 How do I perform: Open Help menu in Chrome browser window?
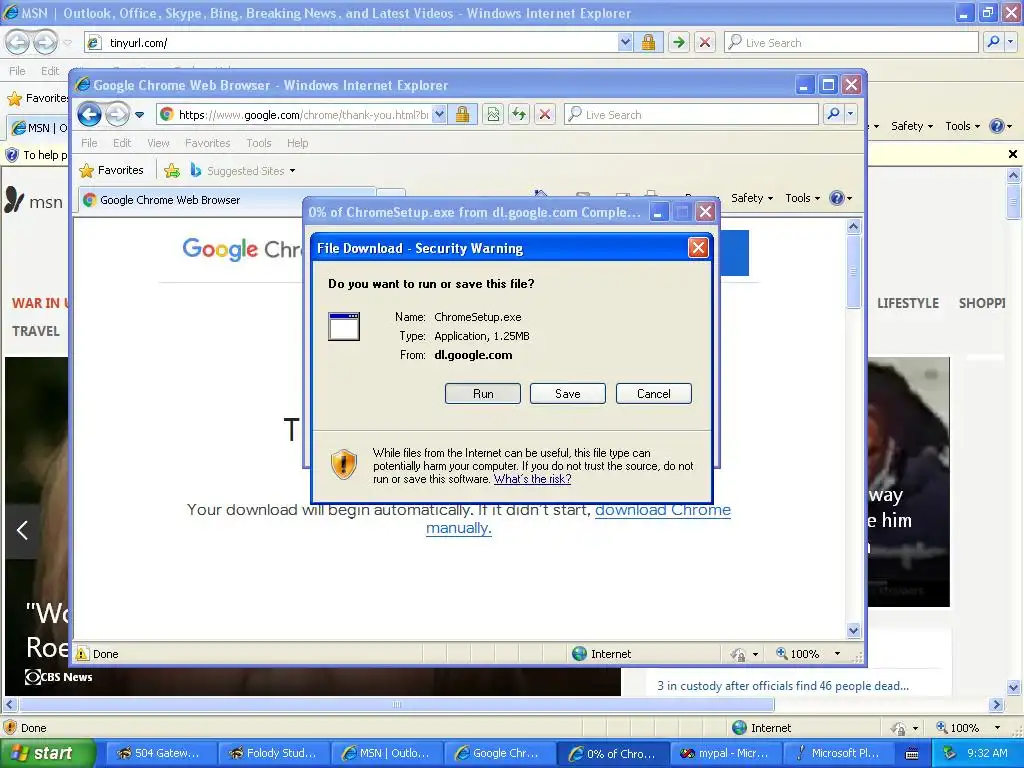point(297,143)
